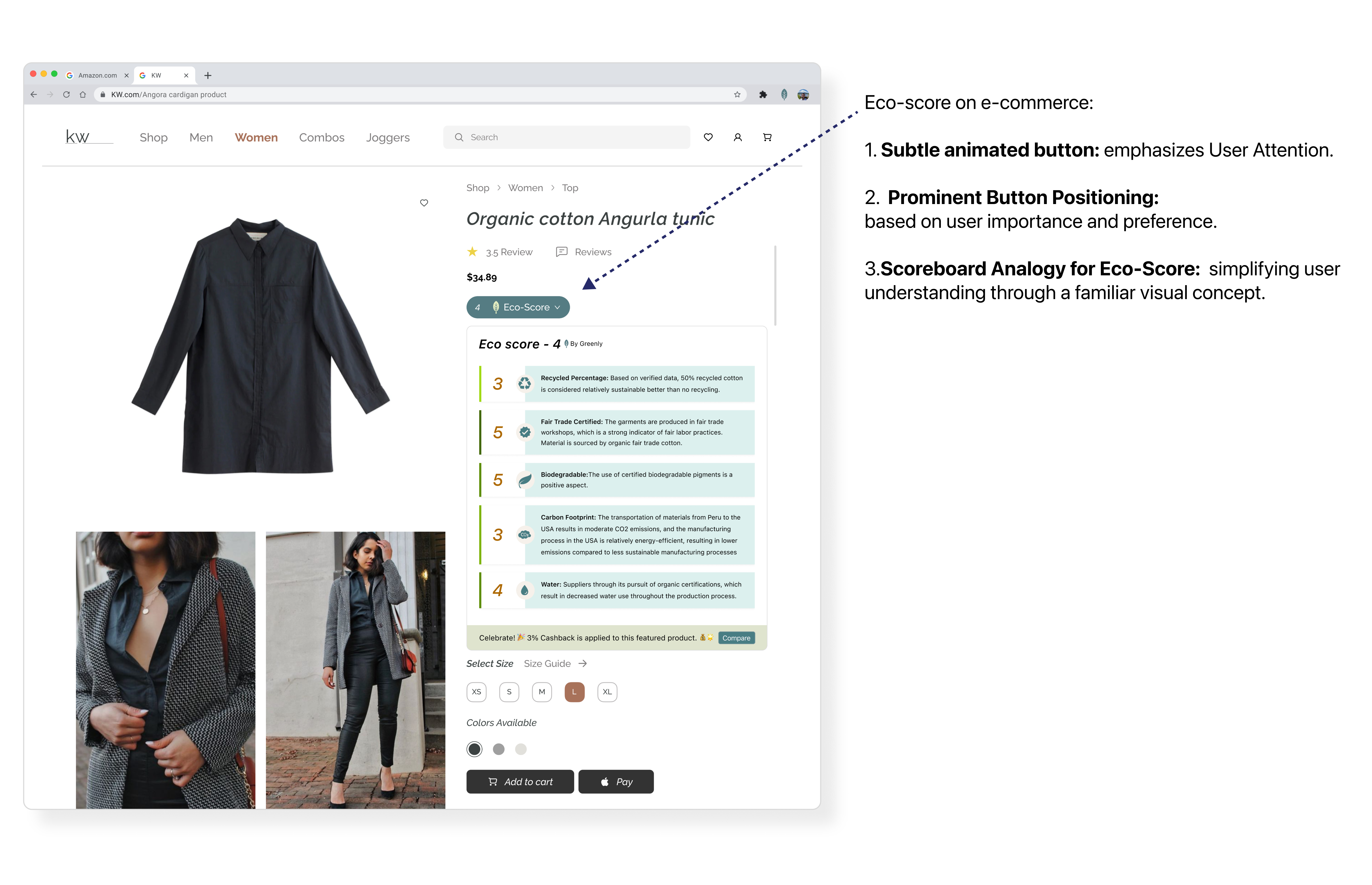This screenshot has width=1372, height=885.
Task: Select size XS
Action: pyautogui.click(x=476, y=692)
